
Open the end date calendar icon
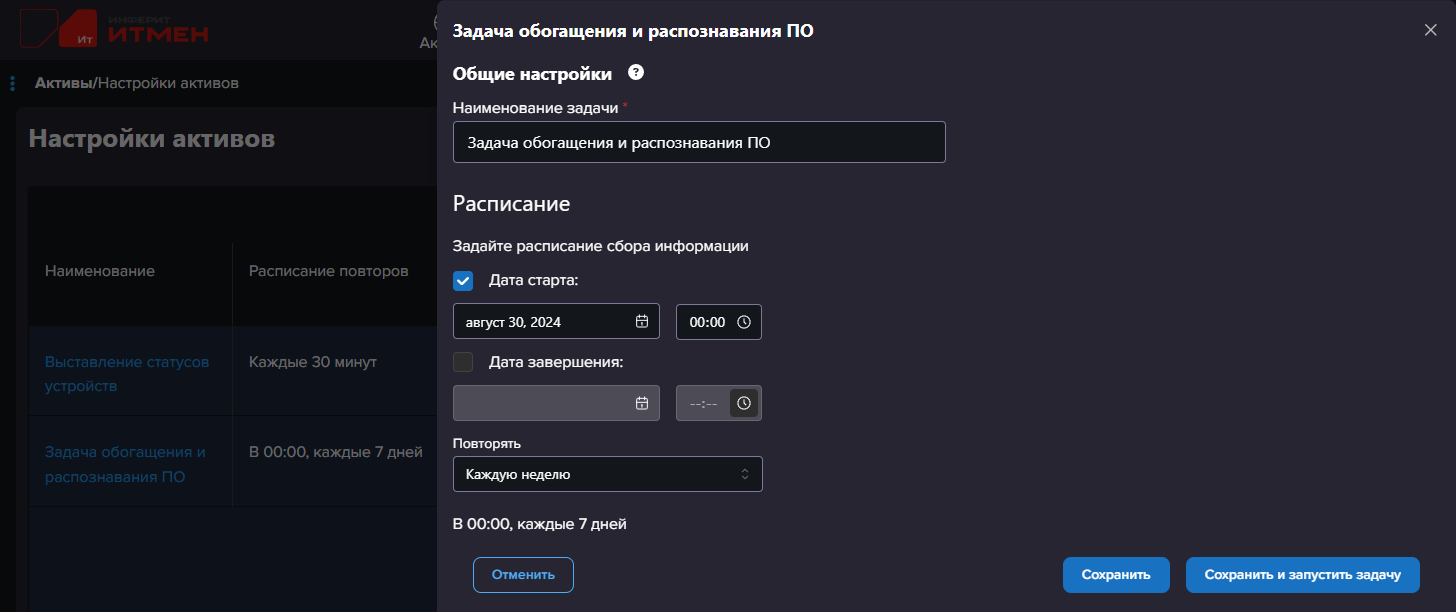coord(642,403)
